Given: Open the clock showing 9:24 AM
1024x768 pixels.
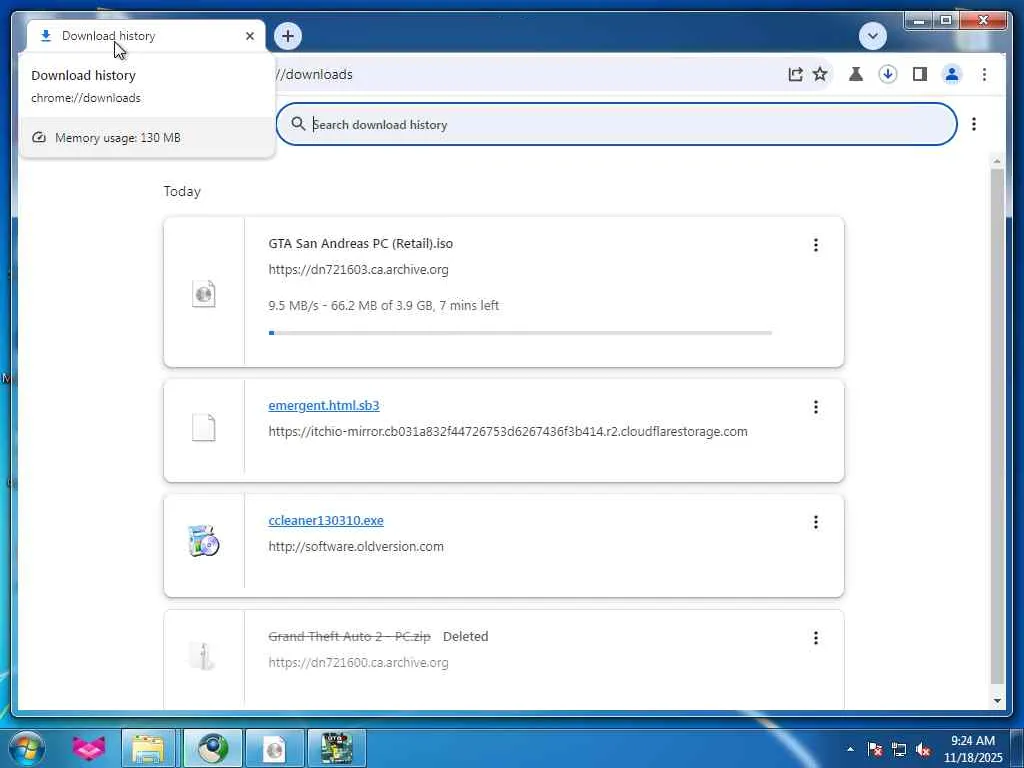Looking at the screenshot, I should tap(973, 749).
